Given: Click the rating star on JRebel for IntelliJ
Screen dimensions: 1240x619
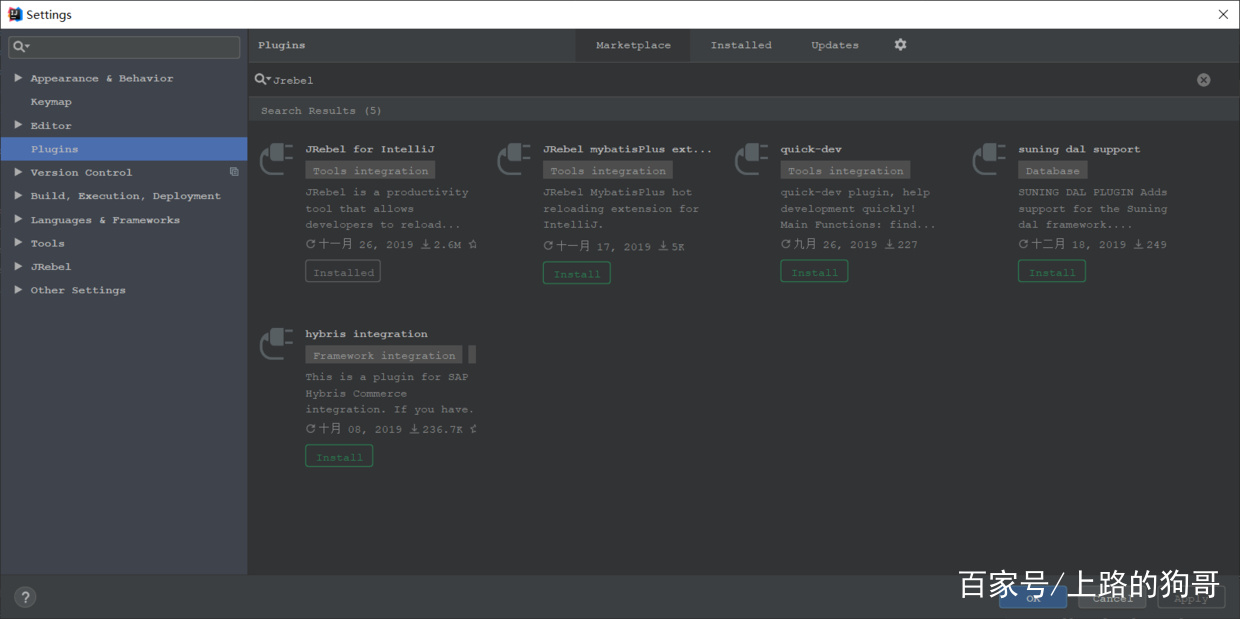Looking at the screenshot, I should tap(472, 244).
